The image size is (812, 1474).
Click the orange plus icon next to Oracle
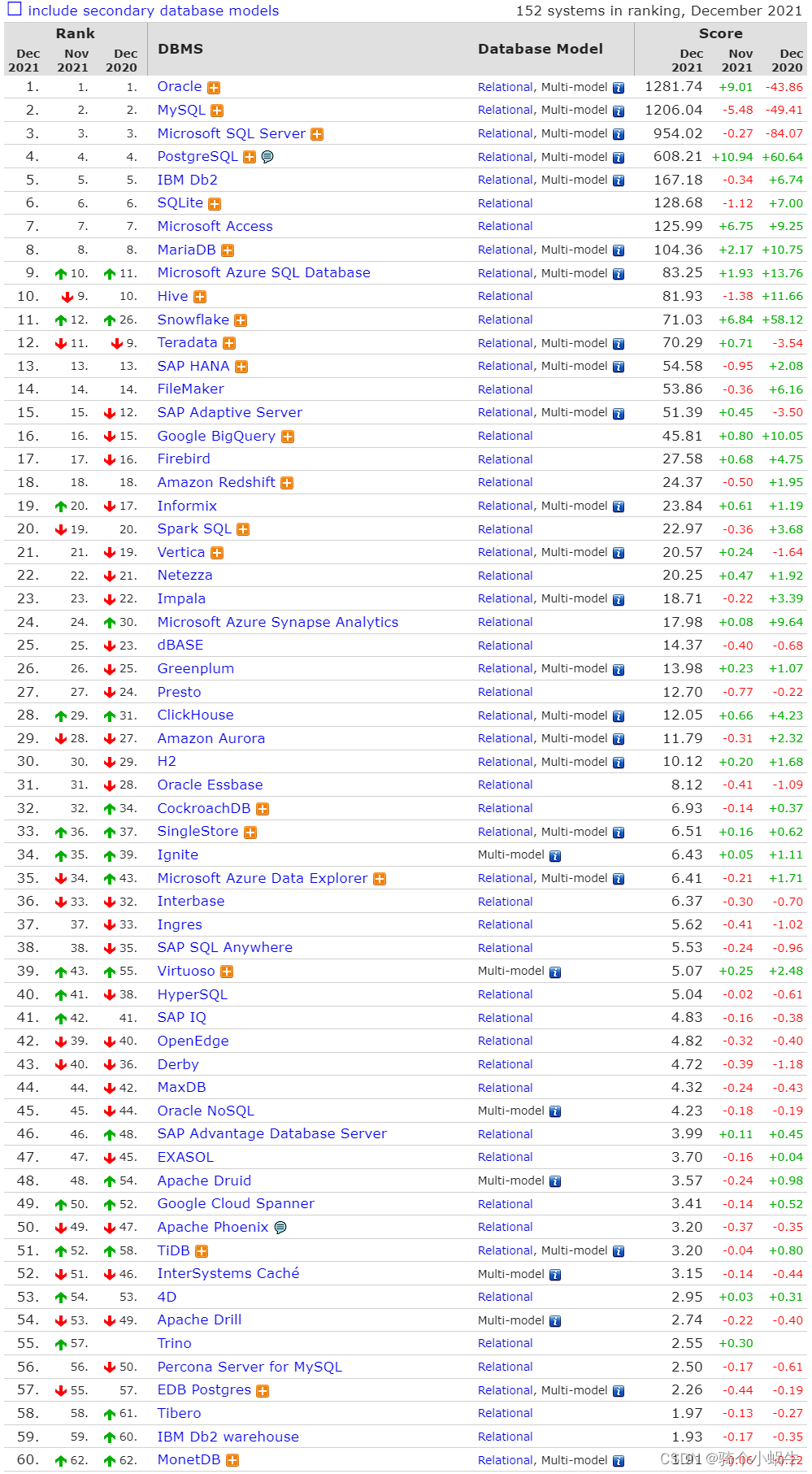pyautogui.click(x=214, y=88)
